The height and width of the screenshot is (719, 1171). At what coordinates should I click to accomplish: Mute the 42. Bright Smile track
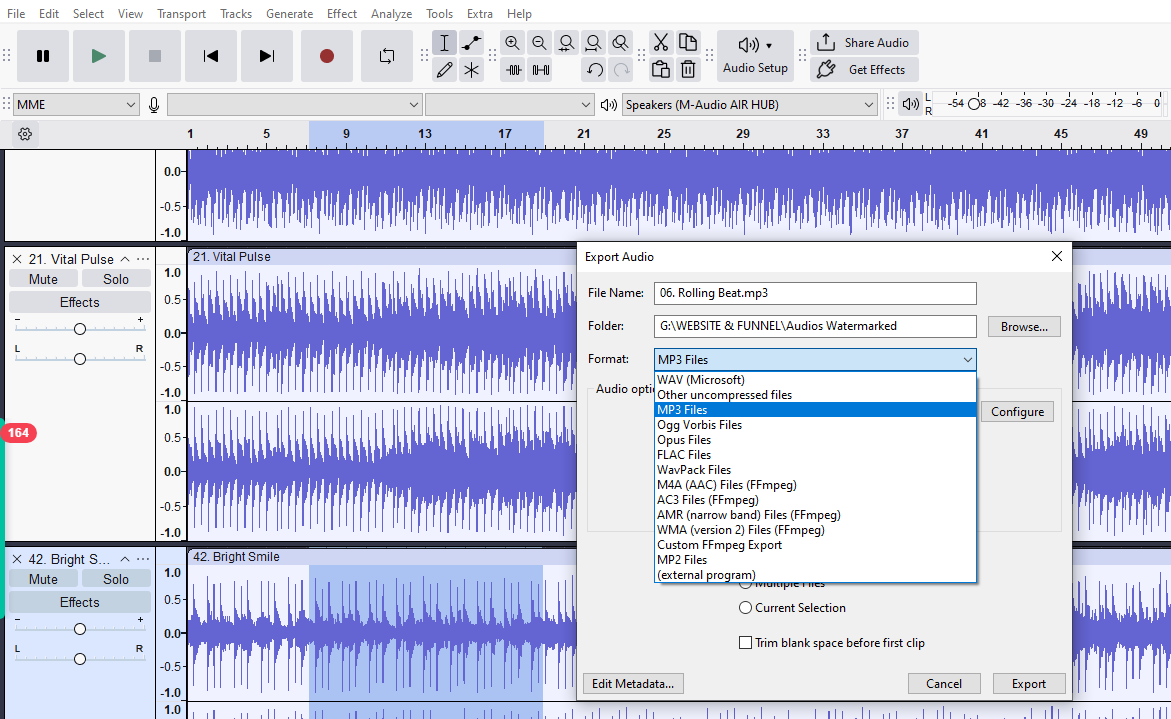(43, 579)
